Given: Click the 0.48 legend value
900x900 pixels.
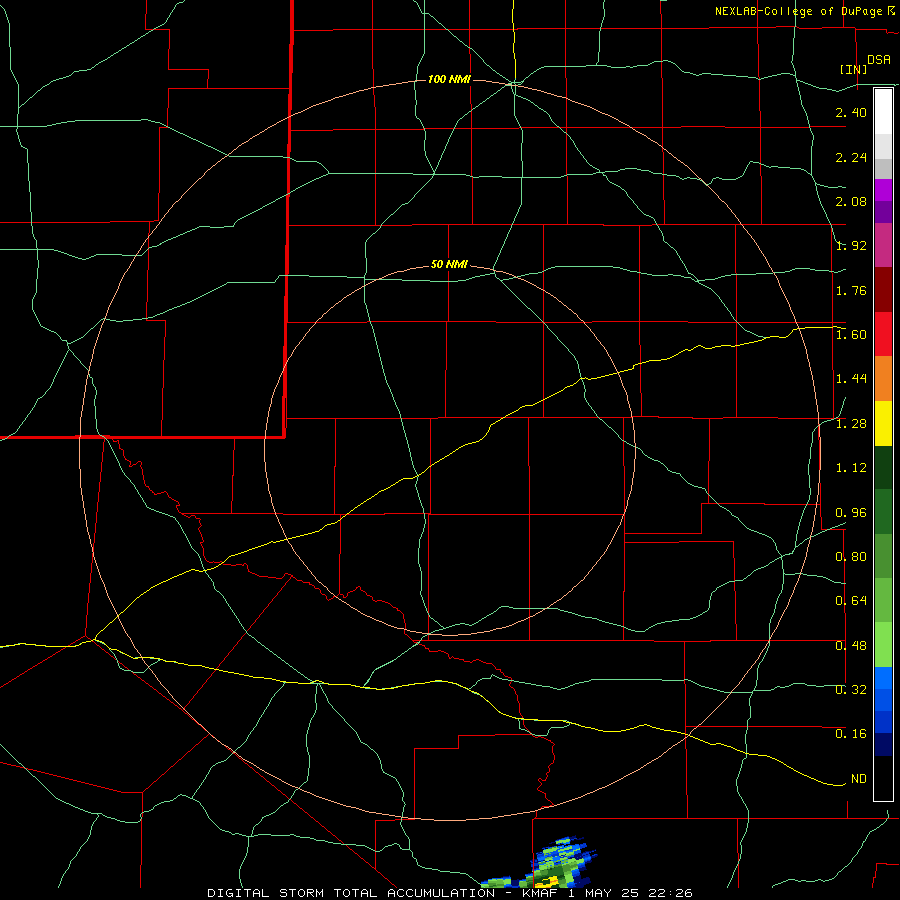Looking at the screenshot, I should point(851,646).
